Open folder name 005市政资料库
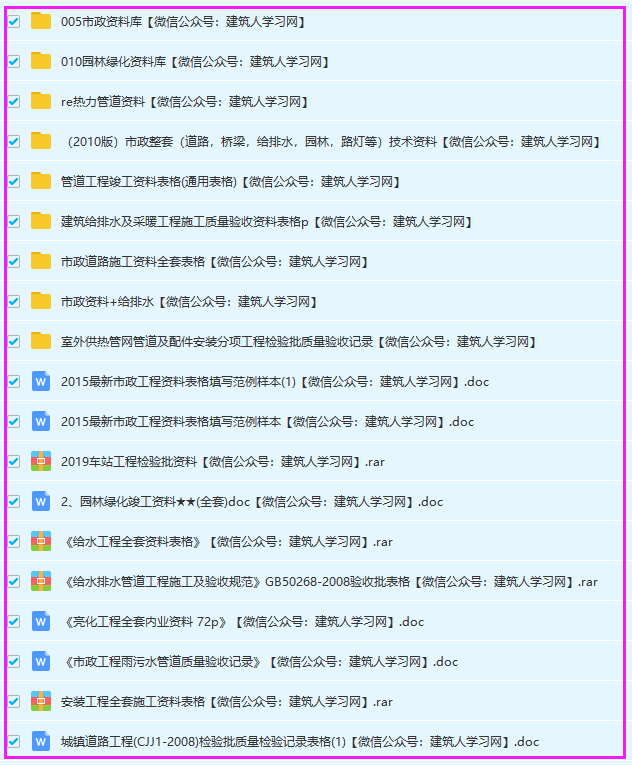632x765 pixels. (x=183, y=21)
